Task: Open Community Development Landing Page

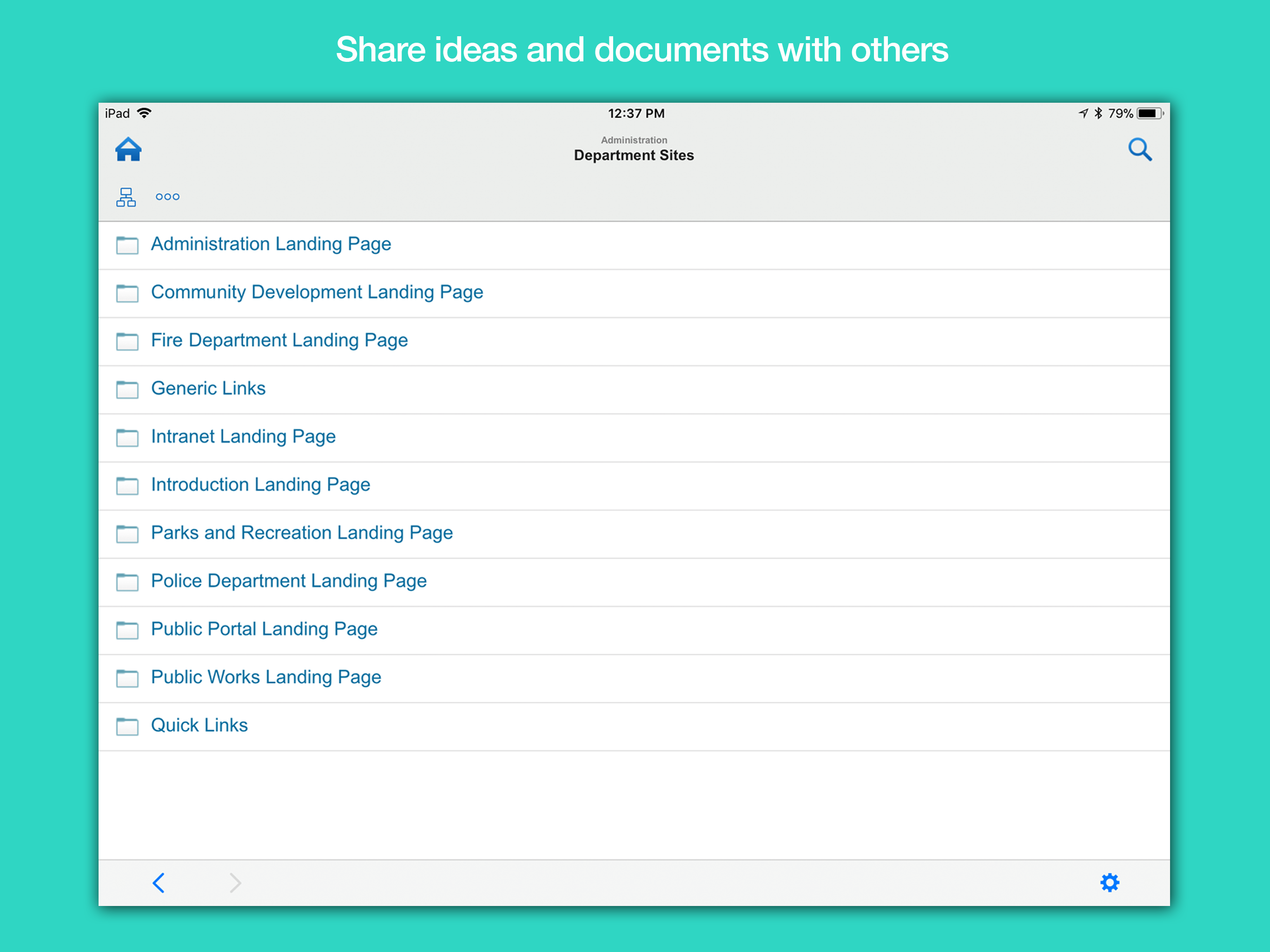Action: [x=317, y=292]
